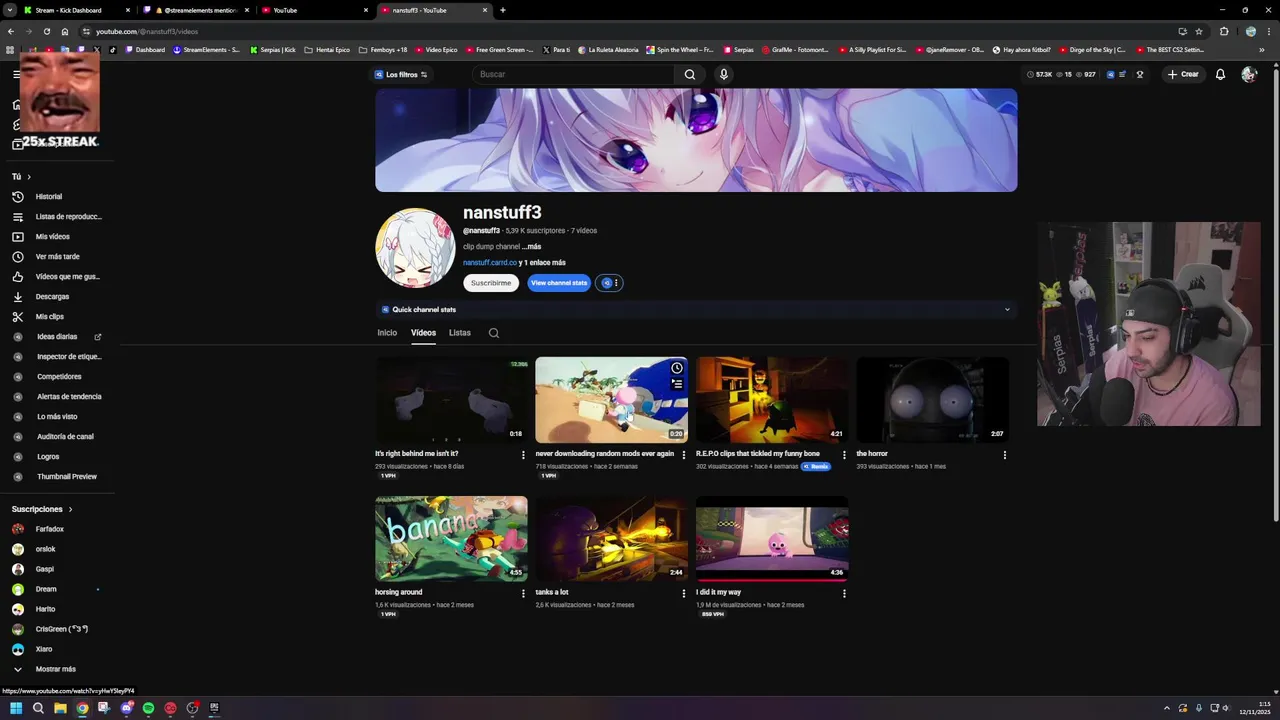Open the Los filtros toggle button

tap(401, 74)
